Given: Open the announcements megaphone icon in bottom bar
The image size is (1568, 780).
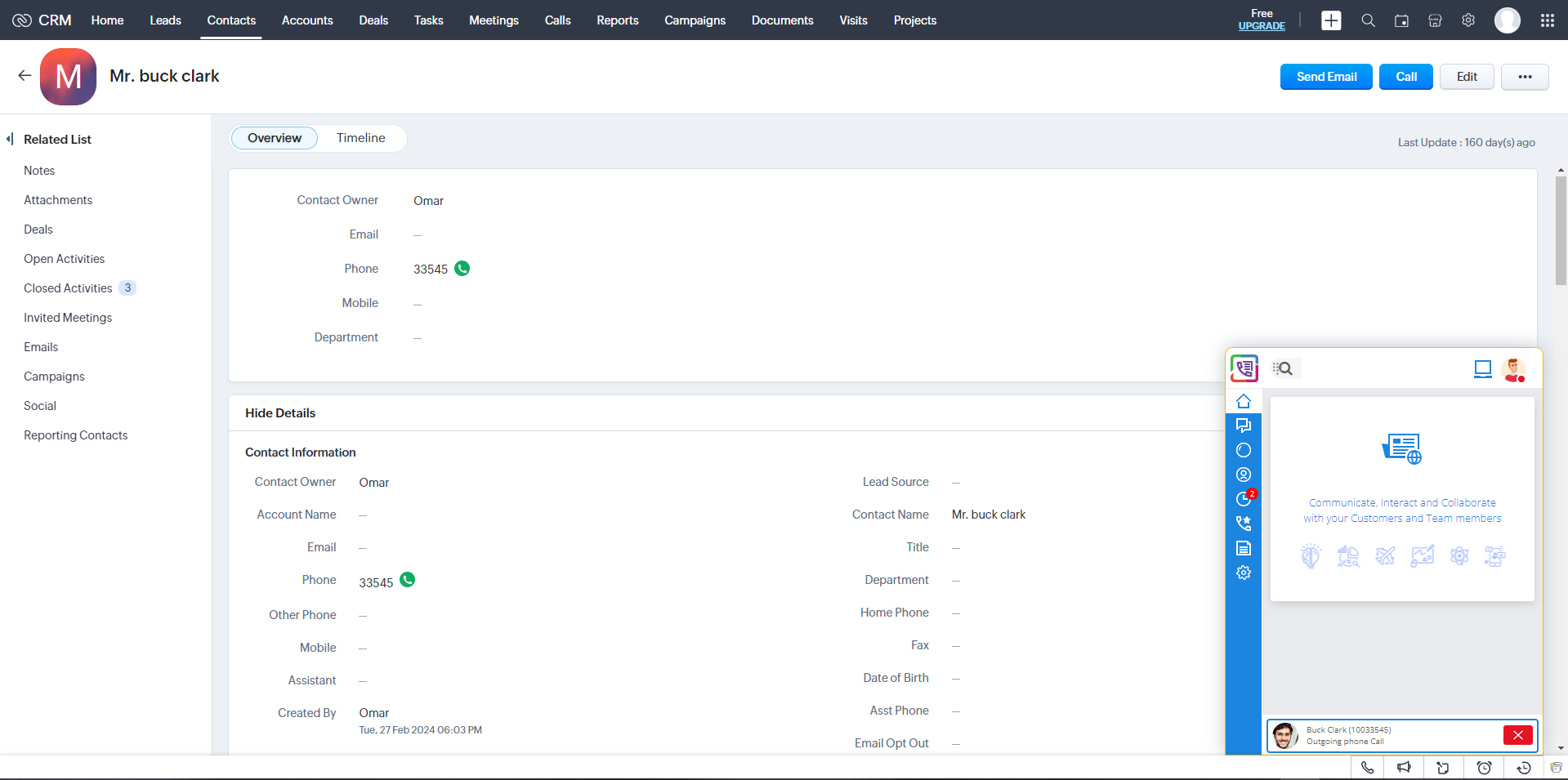Looking at the screenshot, I should pos(1404,768).
